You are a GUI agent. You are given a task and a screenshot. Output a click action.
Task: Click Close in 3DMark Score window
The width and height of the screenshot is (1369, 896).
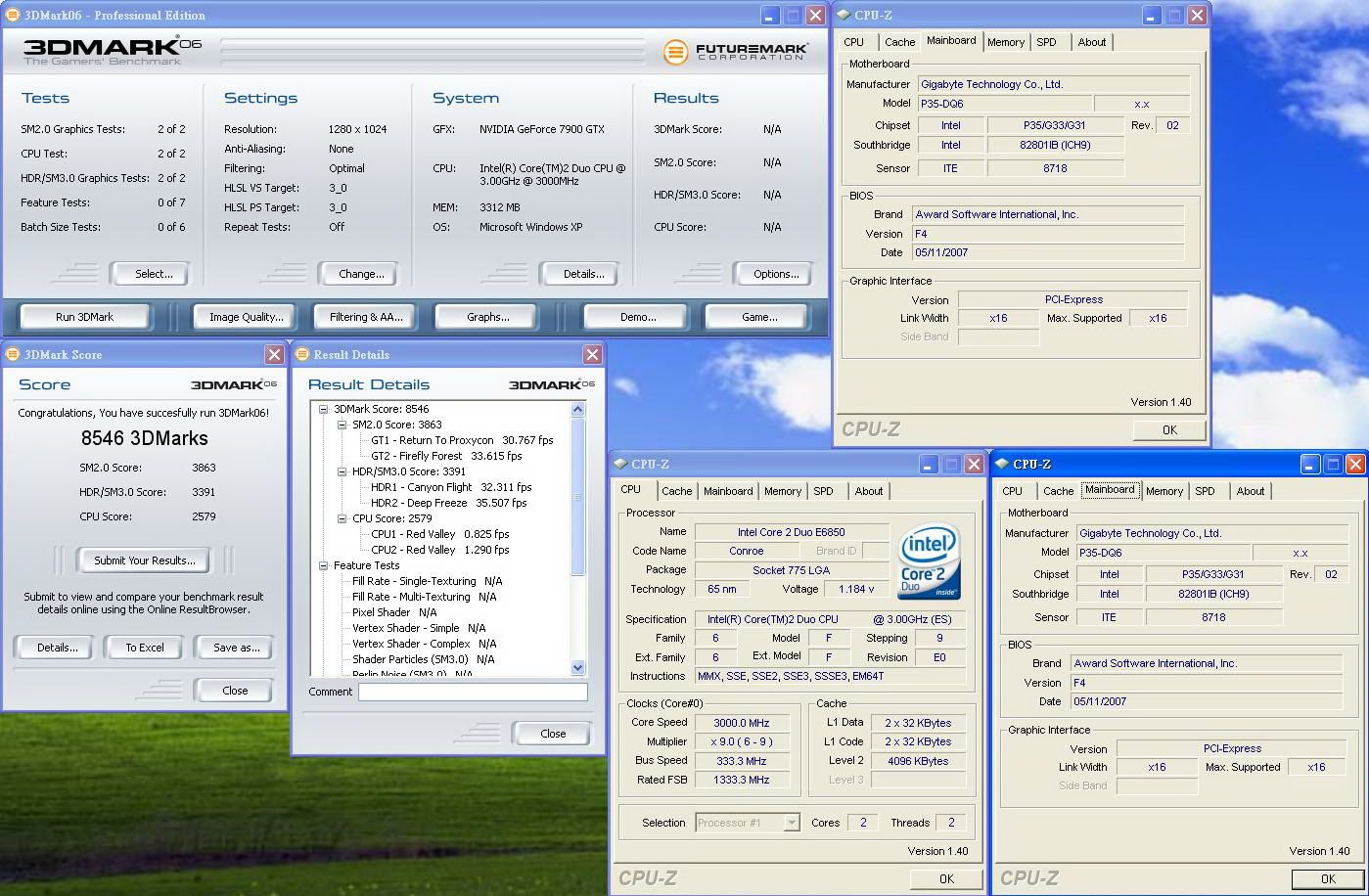click(x=234, y=691)
